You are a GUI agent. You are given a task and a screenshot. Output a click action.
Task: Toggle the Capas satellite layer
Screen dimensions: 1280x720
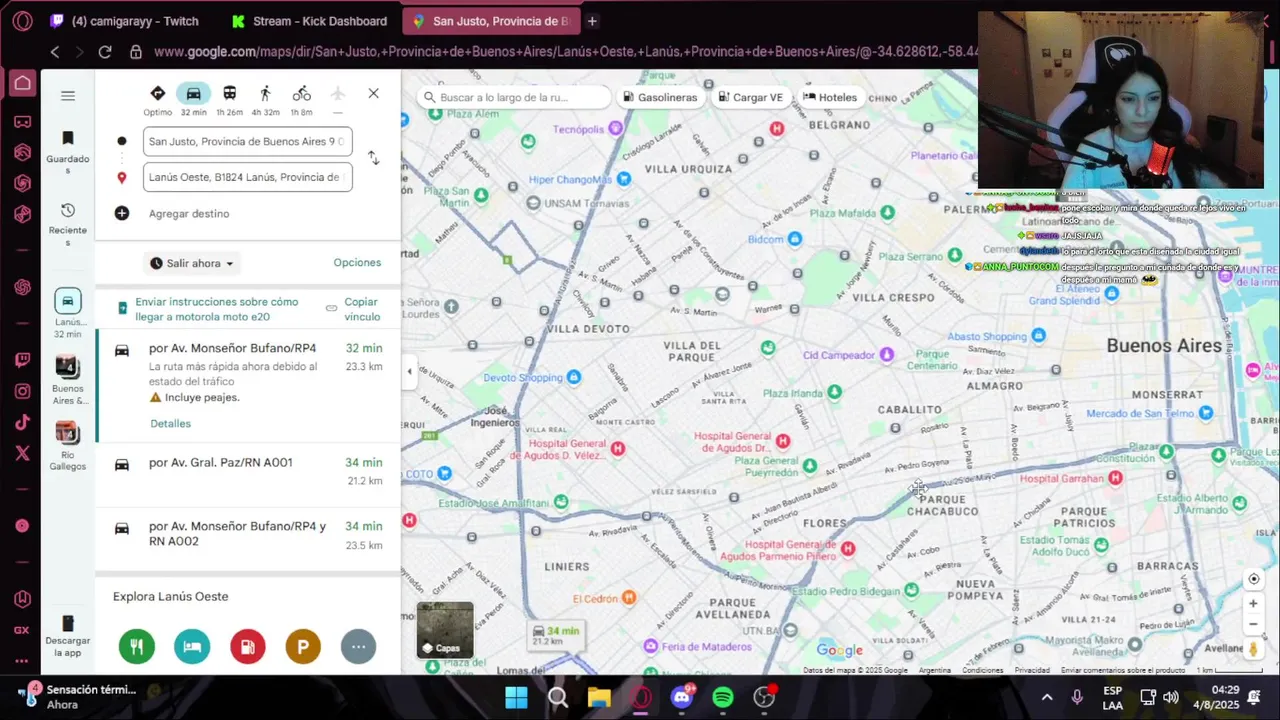(x=445, y=629)
